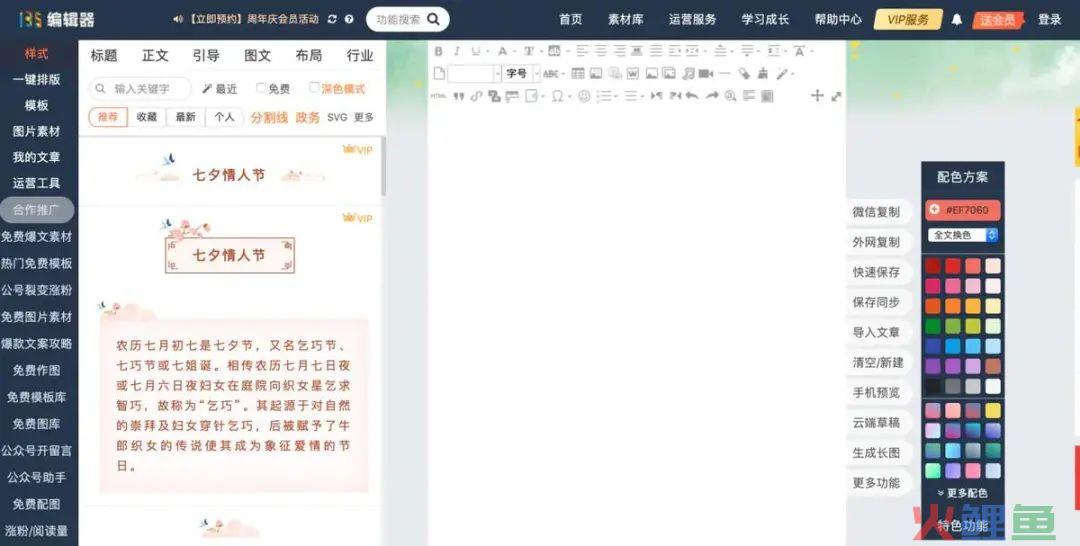
Task: Insert horizontal divider line
Action: pyautogui.click(x=725, y=74)
